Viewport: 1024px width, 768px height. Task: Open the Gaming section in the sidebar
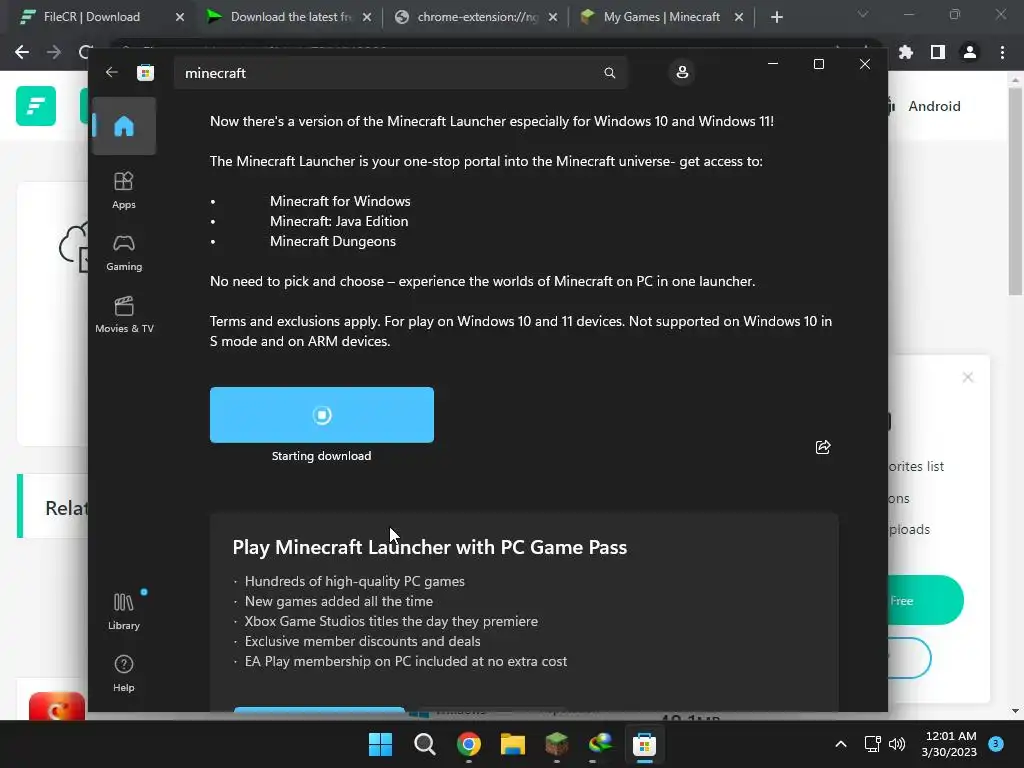[123, 253]
